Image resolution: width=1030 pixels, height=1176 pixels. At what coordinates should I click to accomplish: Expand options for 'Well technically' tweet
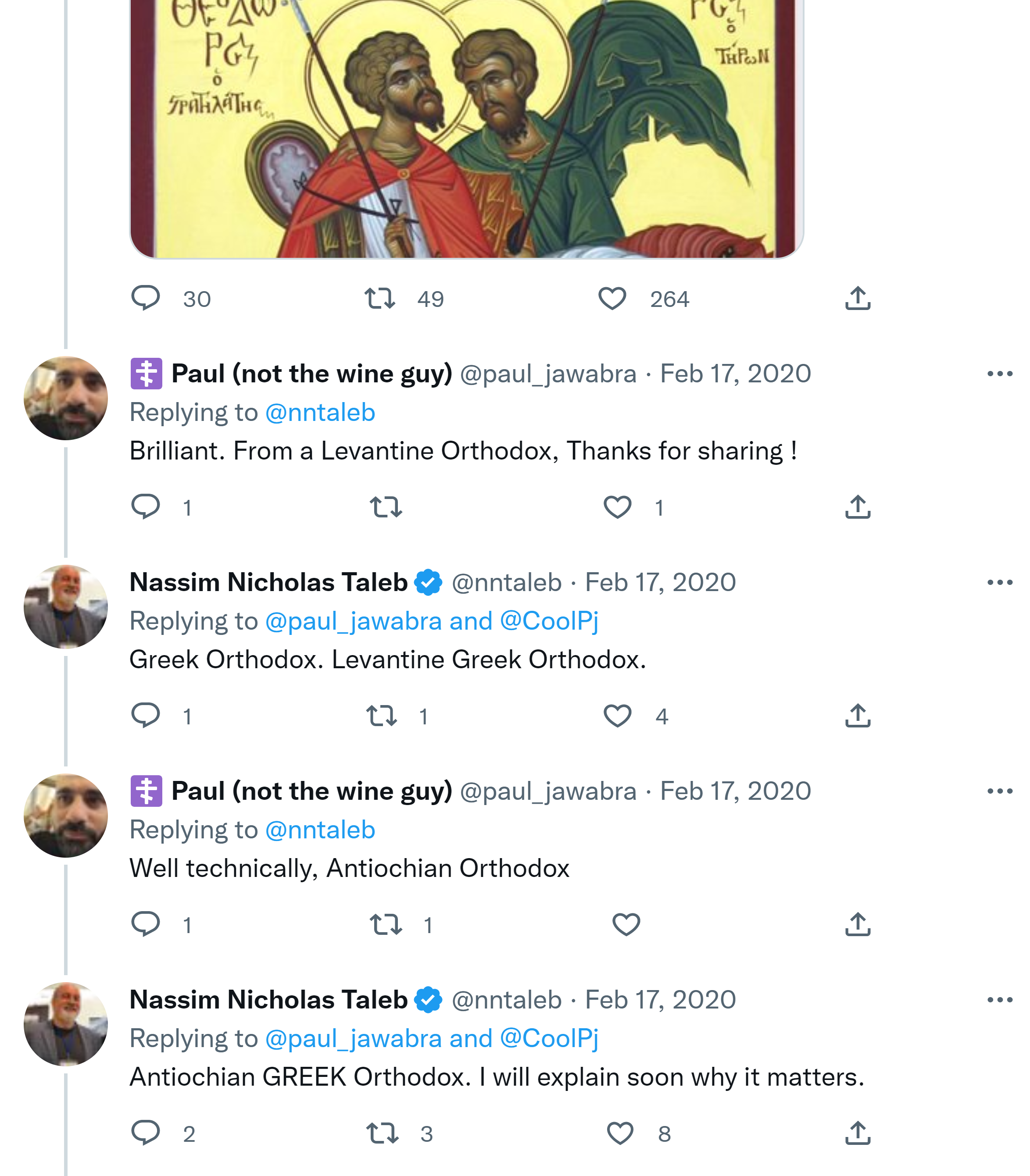pyautogui.click(x=1000, y=791)
